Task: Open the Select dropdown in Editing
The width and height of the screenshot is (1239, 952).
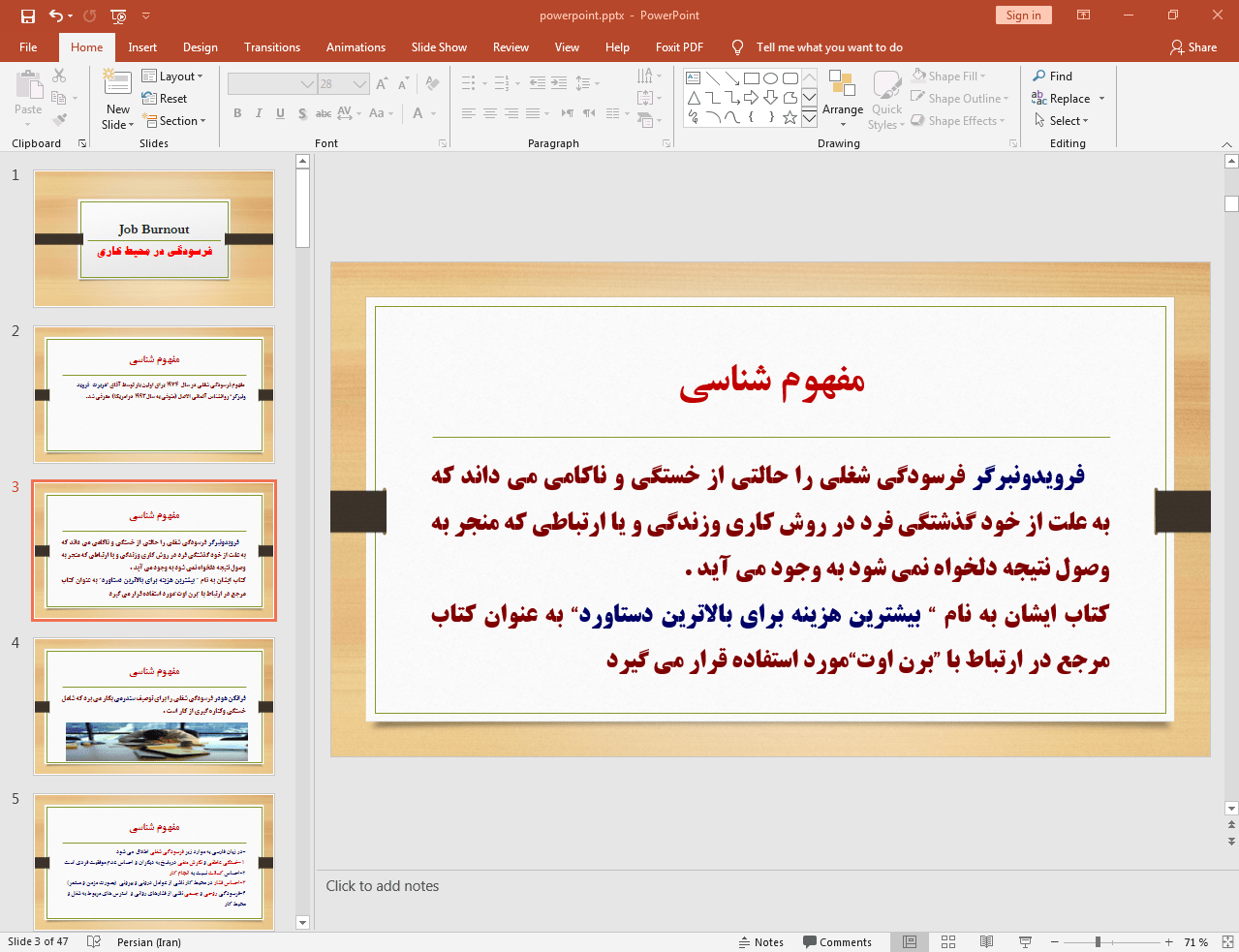Action: 1061,121
